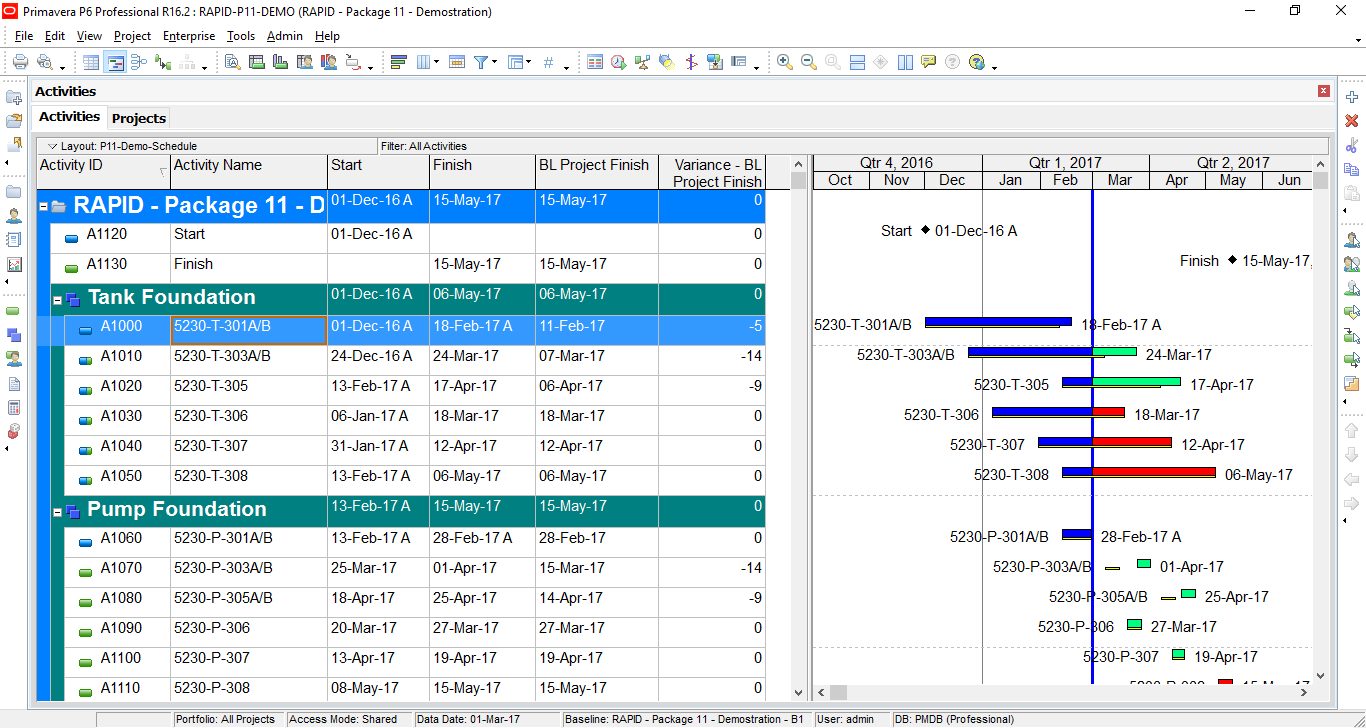The height and width of the screenshot is (728, 1366).
Task: Switch to the Projects tab
Action: (138, 118)
